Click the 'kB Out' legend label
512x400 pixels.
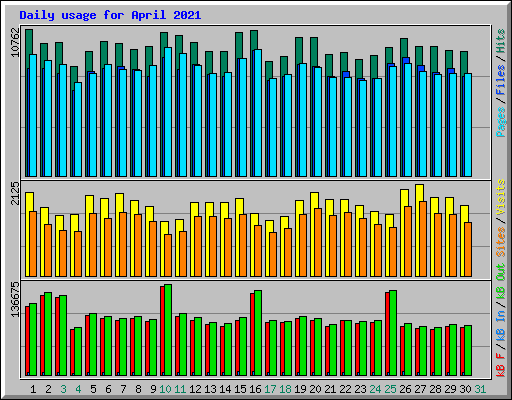501,281
